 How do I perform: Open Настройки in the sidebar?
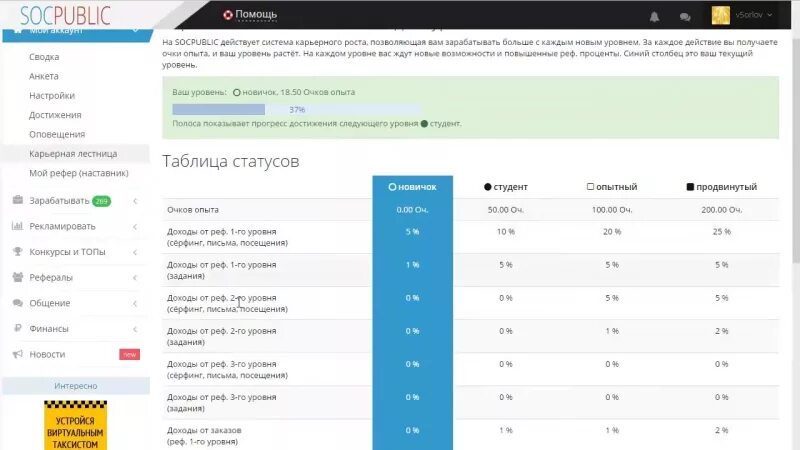point(52,95)
